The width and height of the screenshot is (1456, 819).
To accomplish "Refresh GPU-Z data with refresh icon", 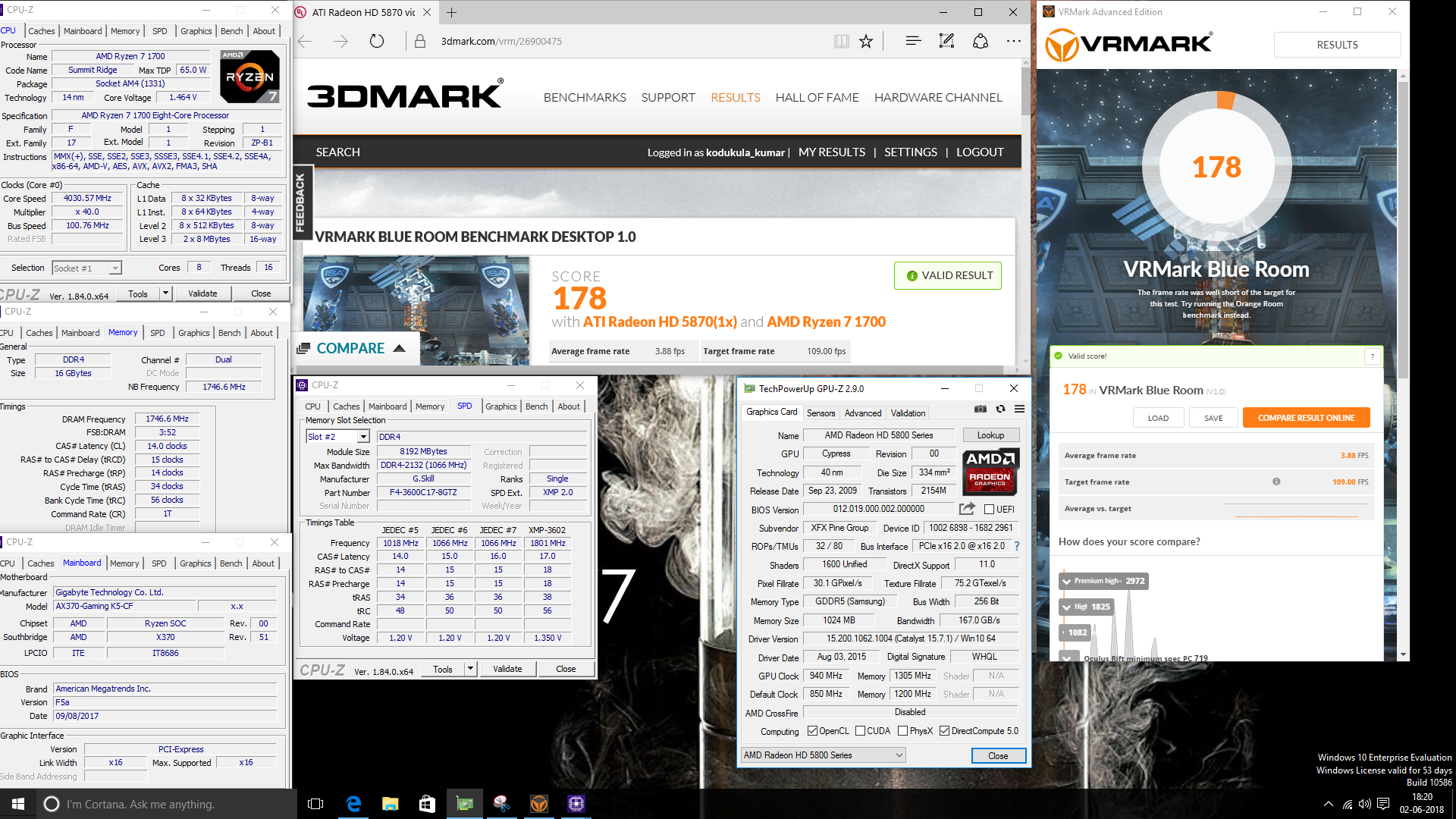I will 1000,409.
